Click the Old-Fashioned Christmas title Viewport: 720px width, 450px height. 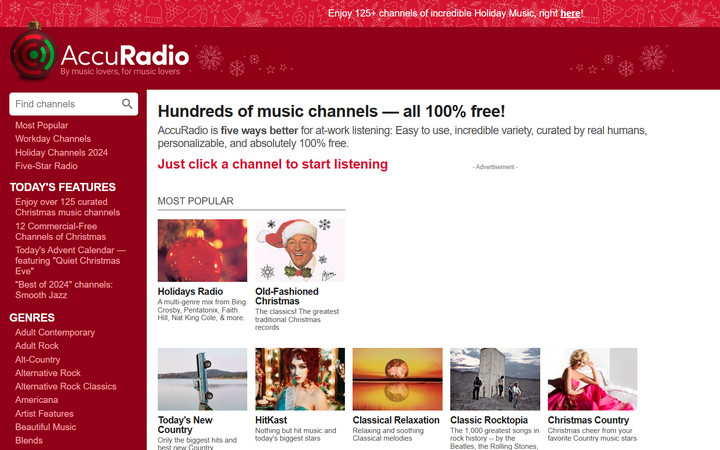[x=287, y=296]
